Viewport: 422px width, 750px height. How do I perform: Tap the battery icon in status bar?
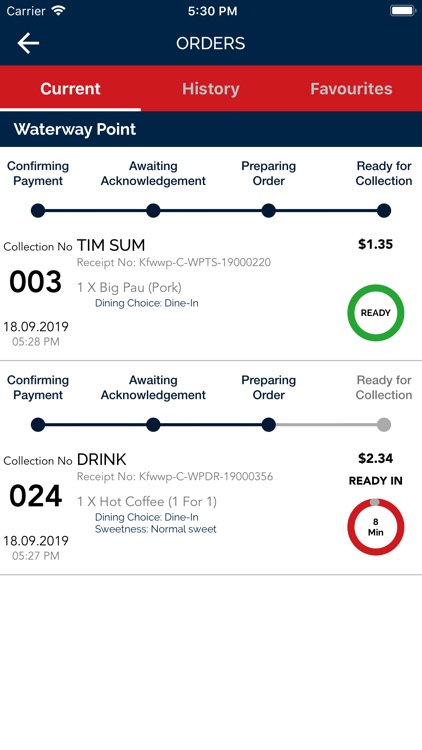pyautogui.click(x=402, y=11)
